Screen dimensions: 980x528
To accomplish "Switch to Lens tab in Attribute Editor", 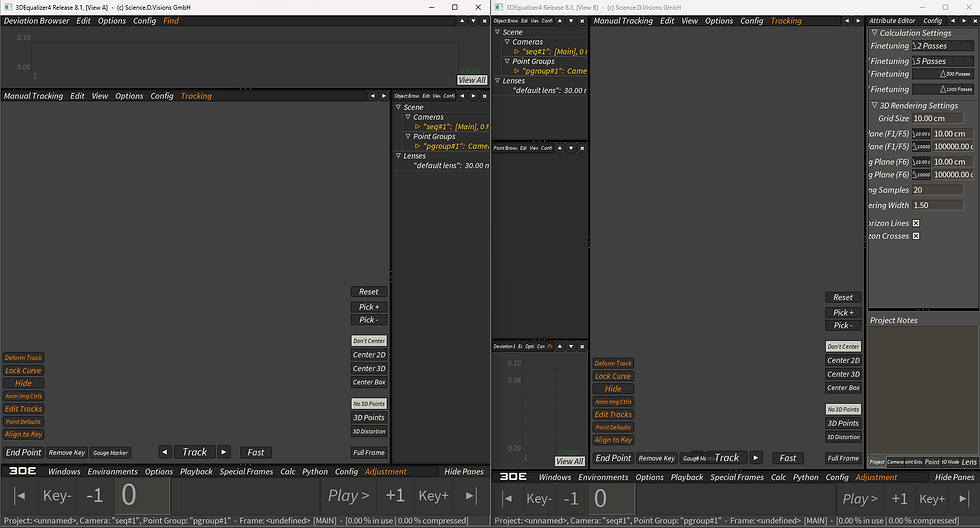I will [x=969, y=462].
